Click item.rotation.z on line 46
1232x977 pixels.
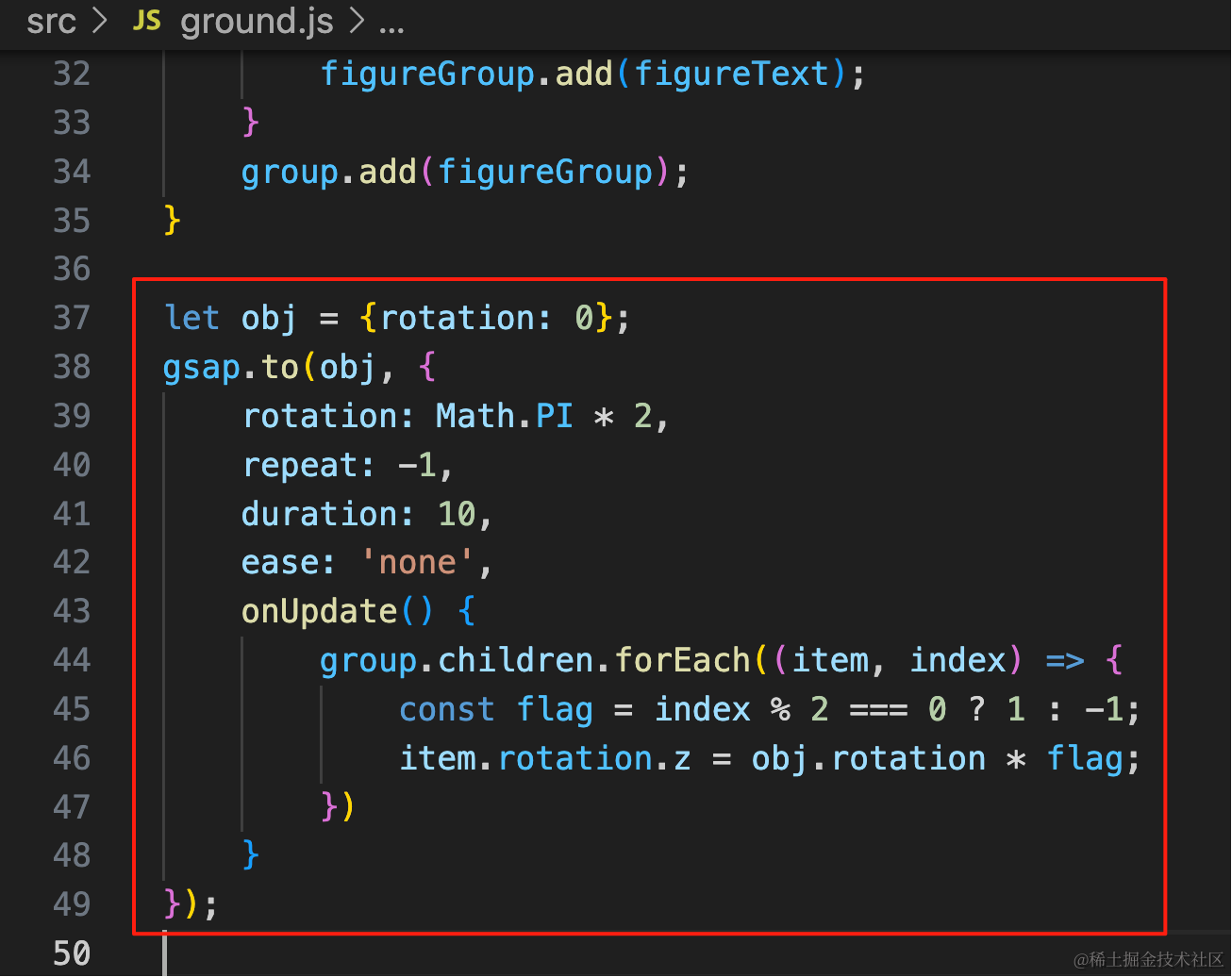pos(545,758)
